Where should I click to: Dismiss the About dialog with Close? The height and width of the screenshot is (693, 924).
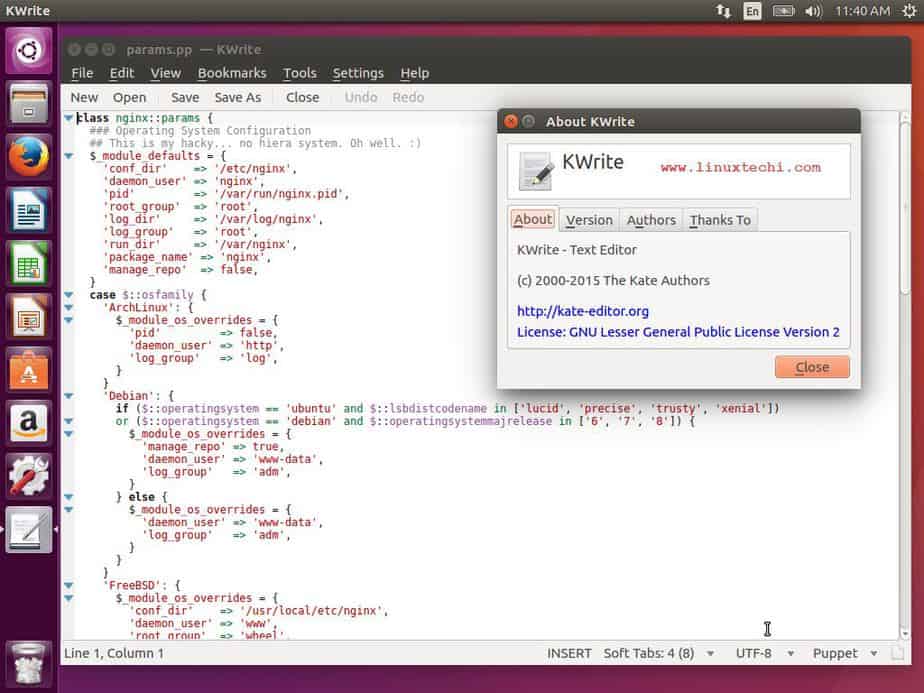pyautogui.click(x=811, y=367)
